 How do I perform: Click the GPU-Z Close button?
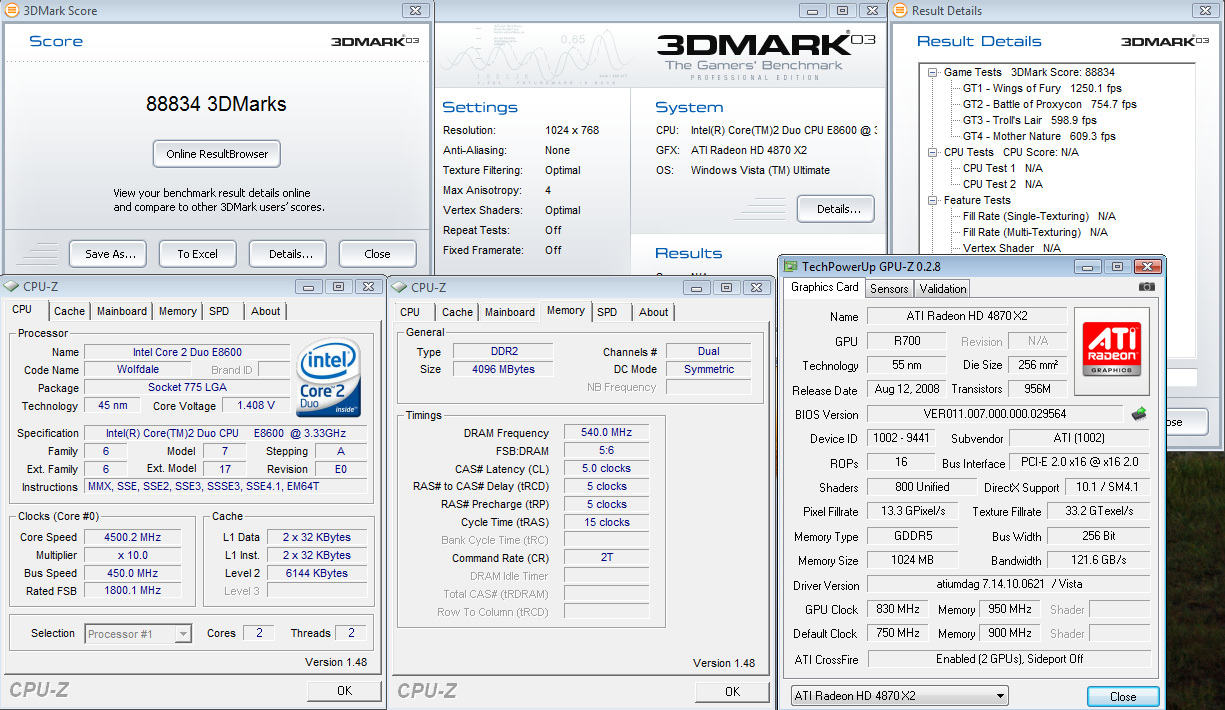[1123, 697]
